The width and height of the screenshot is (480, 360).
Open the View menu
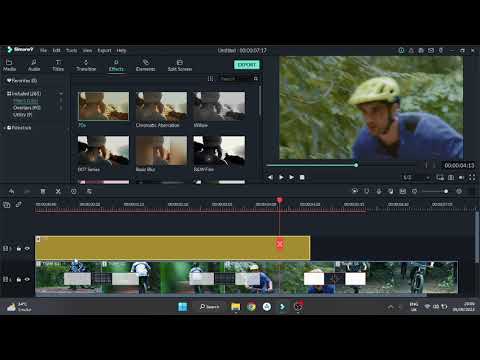pos(87,50)
